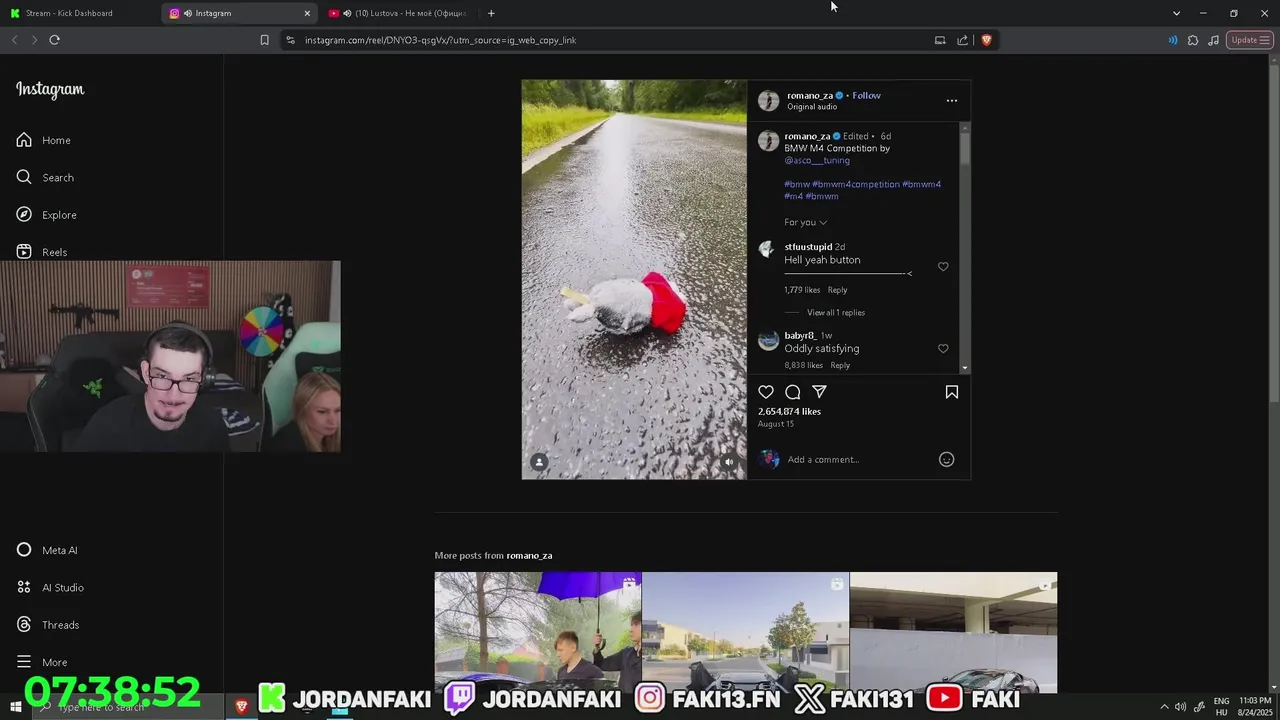Like stfuustupid's comment heart
Viewport: 1280px width, 720px height.
(943, 267)
